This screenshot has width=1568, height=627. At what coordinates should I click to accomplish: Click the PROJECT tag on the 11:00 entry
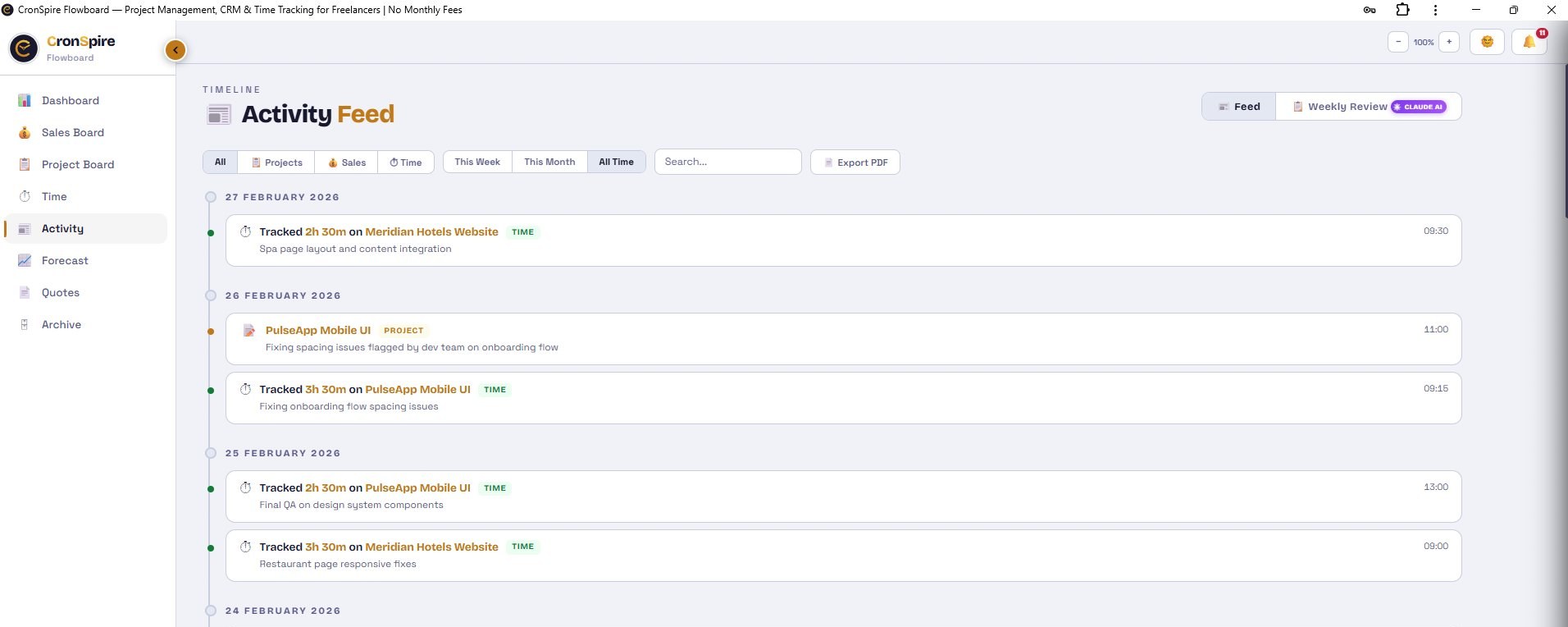[x=403, y=331]
